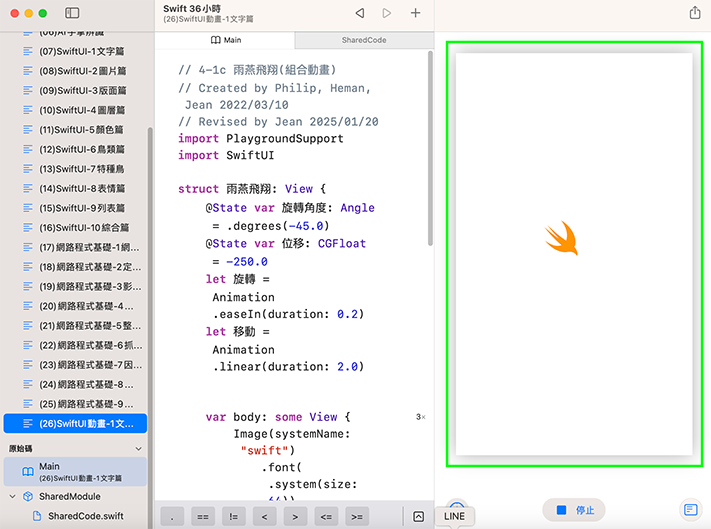Screen dimensions: 711x529
Task: Insert the < operator shortcut
Action: 265,516
